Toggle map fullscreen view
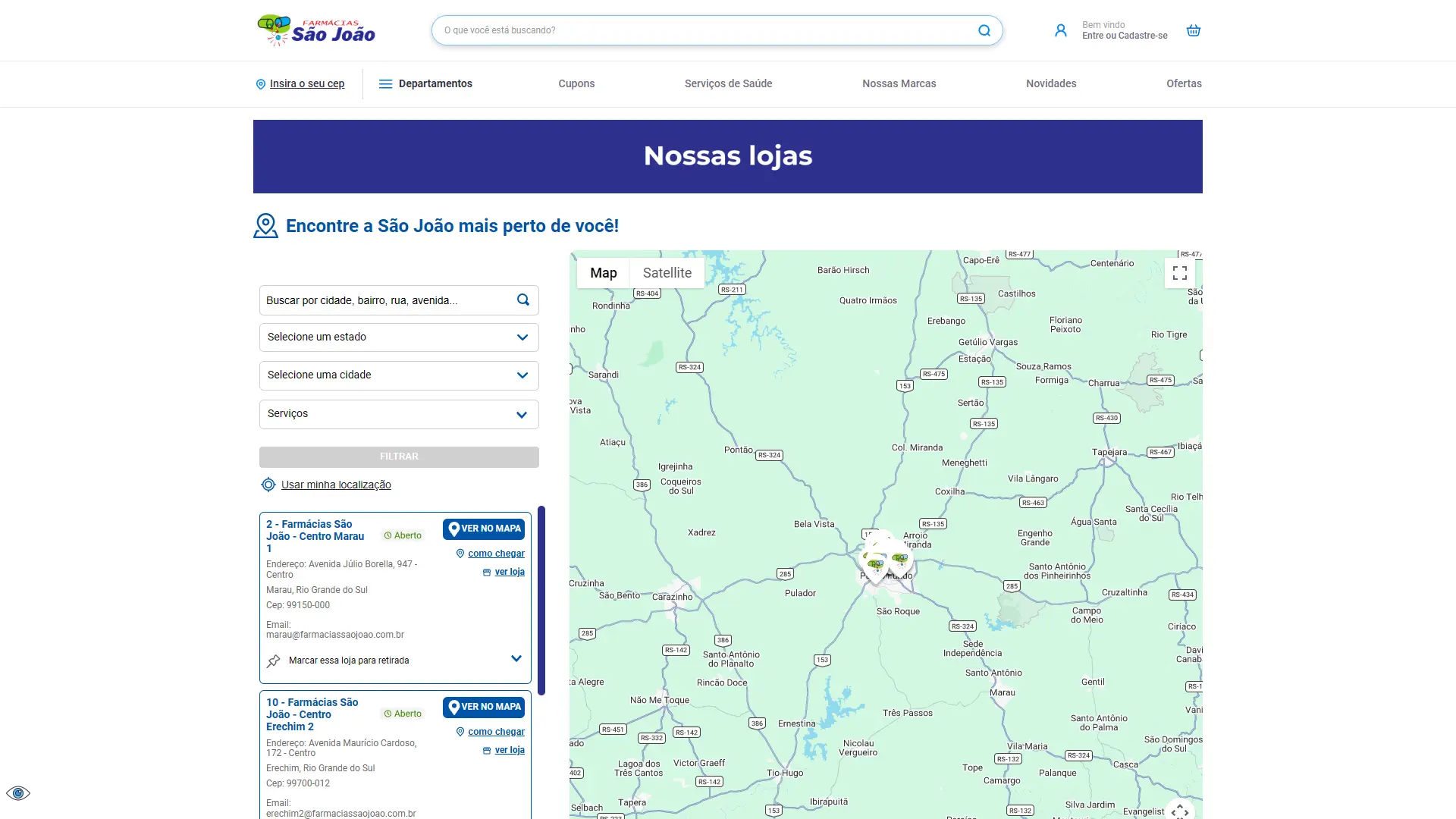This screenshot has height=819, width=1456. point(1180,273)
